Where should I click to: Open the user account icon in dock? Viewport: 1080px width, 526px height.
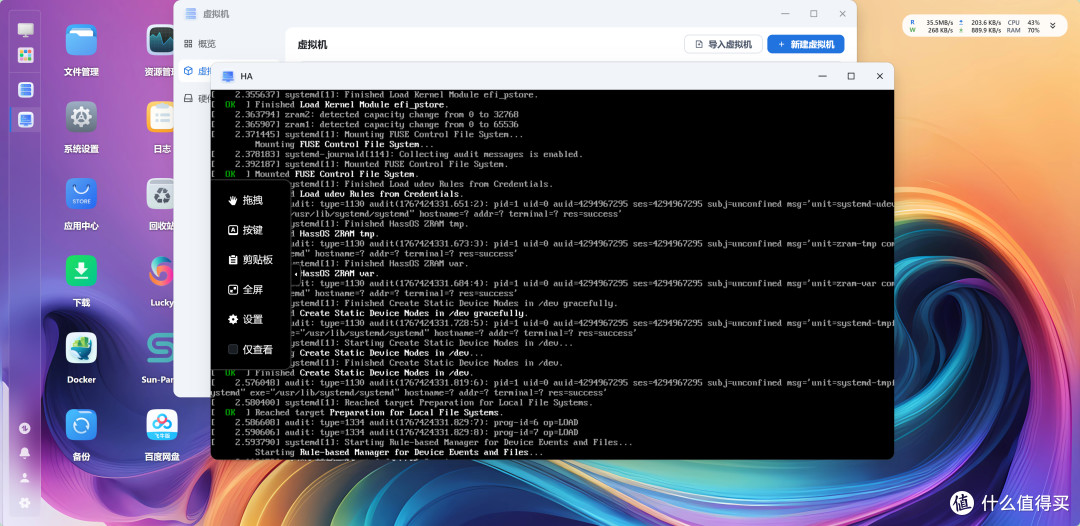tap(25, 477)
